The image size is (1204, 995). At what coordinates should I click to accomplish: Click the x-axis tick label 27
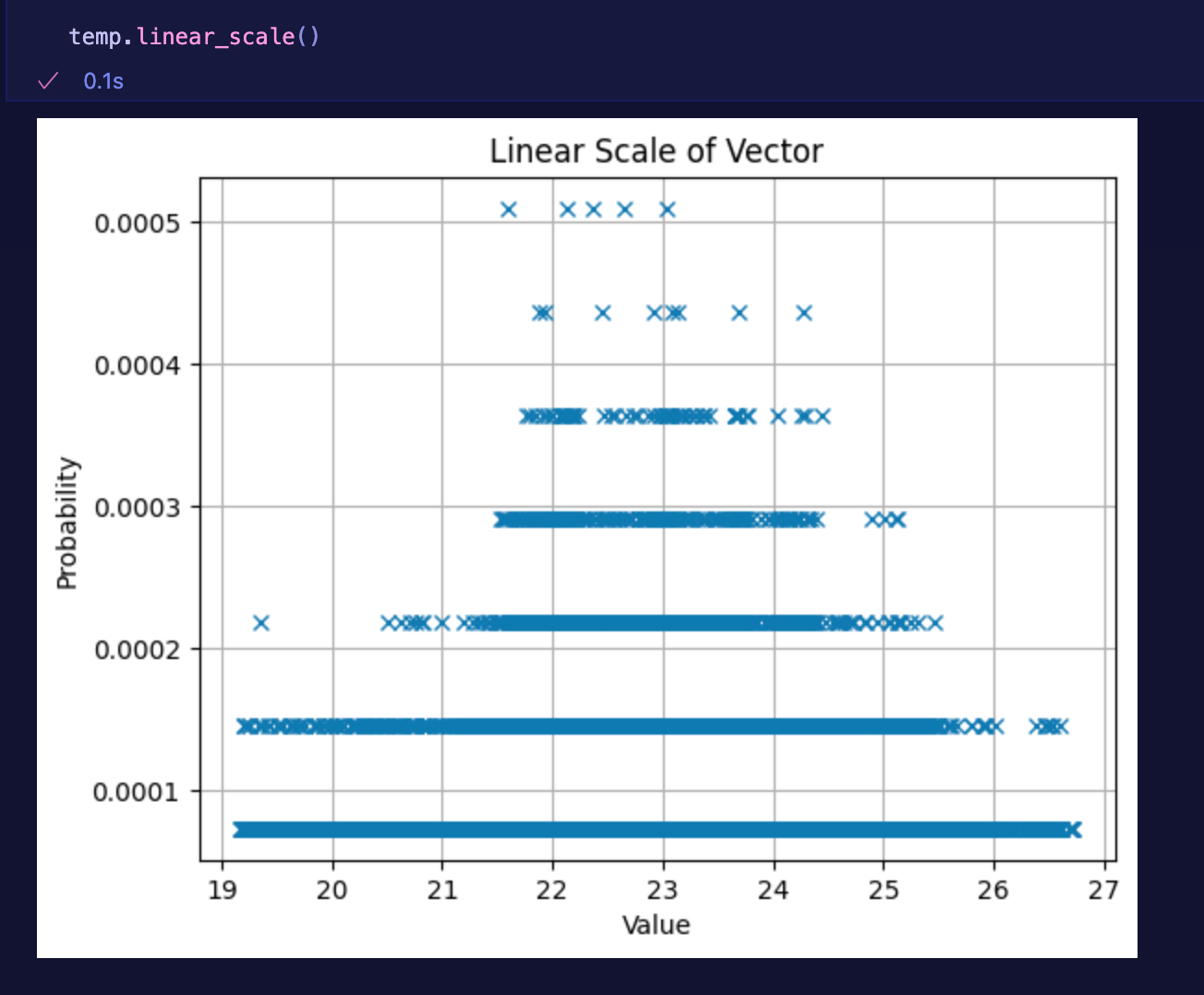pyautogui.click(x=1103, y=890)
